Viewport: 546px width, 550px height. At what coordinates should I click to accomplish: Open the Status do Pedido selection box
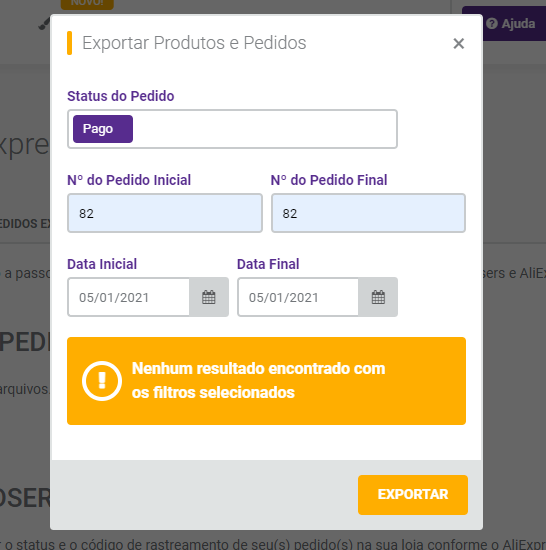(232, 129)
